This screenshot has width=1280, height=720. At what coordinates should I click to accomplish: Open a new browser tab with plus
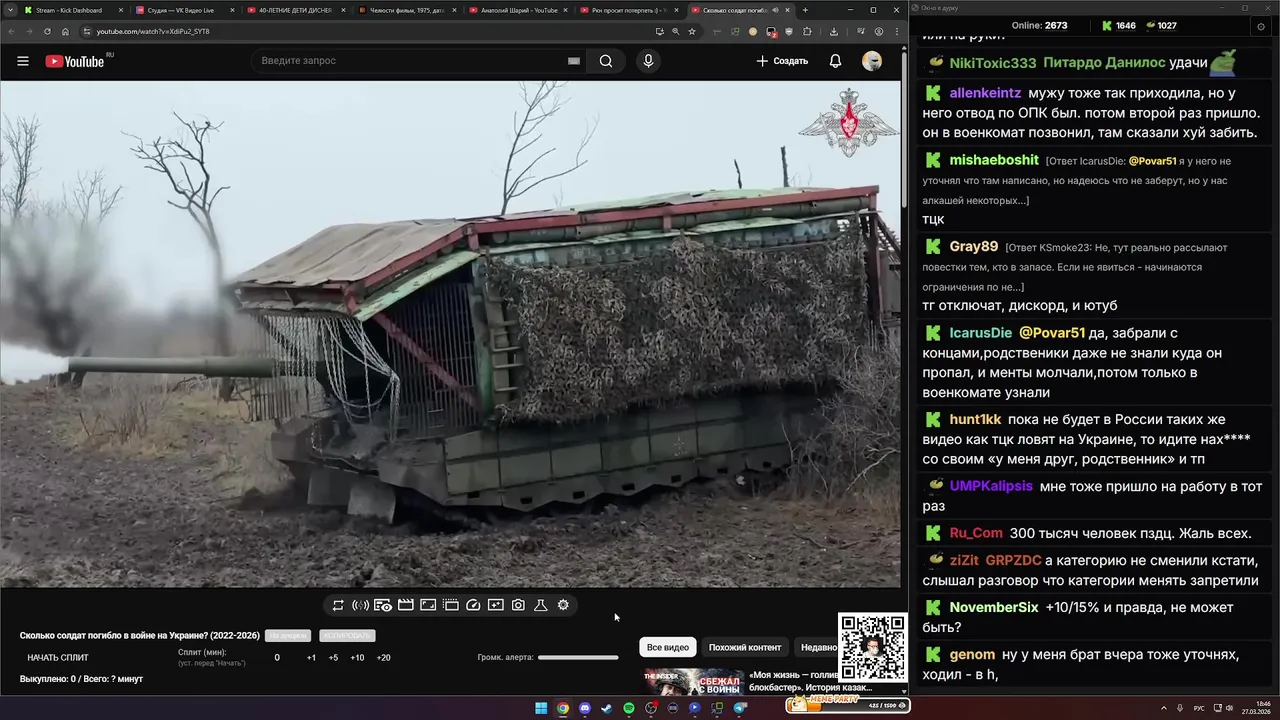(x=805, y=10)
